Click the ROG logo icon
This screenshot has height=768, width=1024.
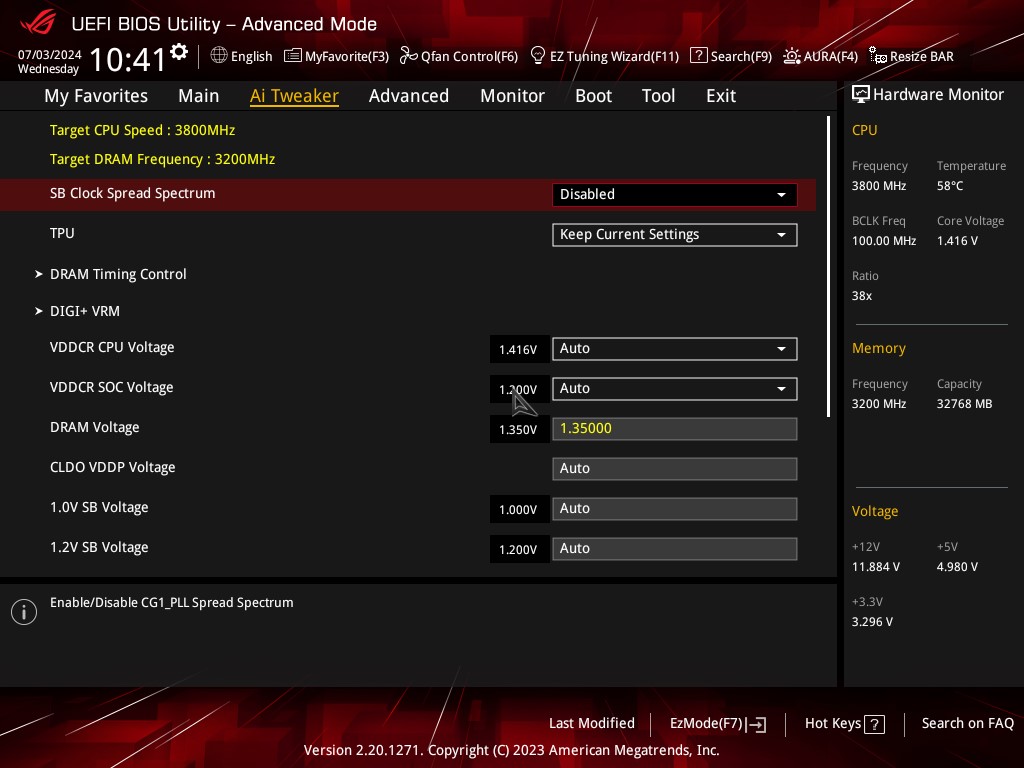38,24
